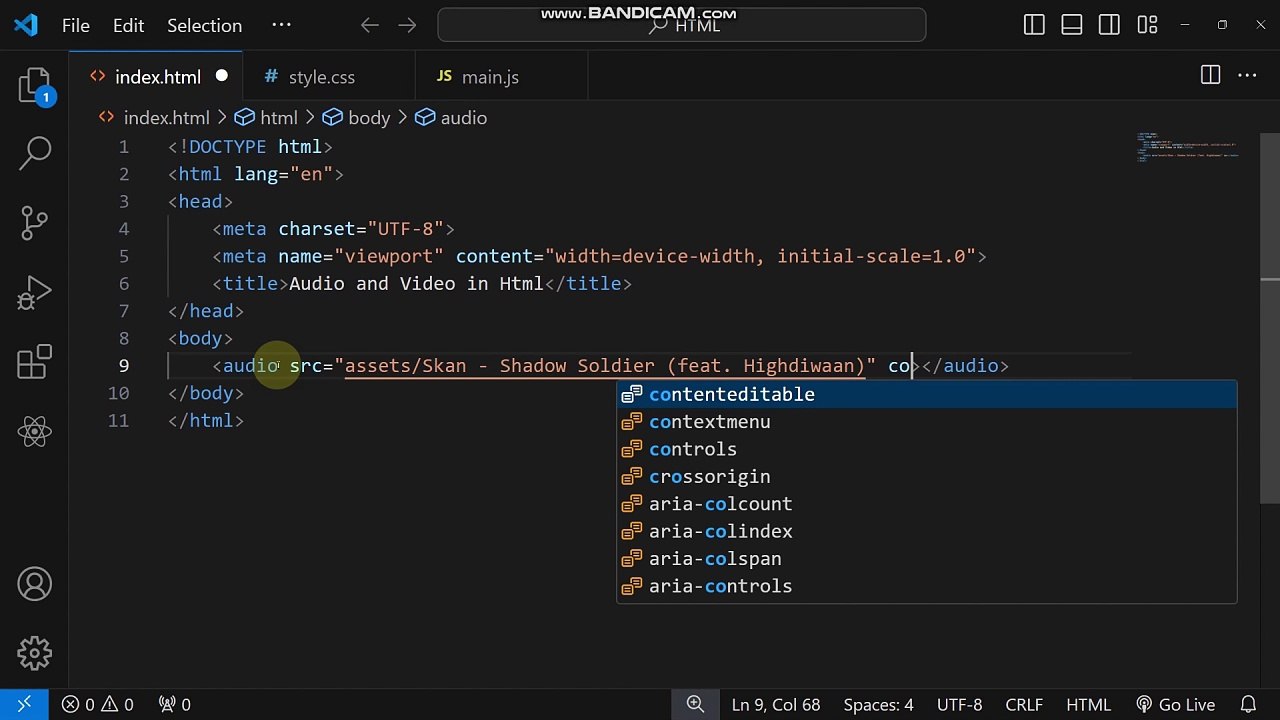Open the Extensions view icon
The width and height of the screenshot is (1280, 720).
[35, 362]
